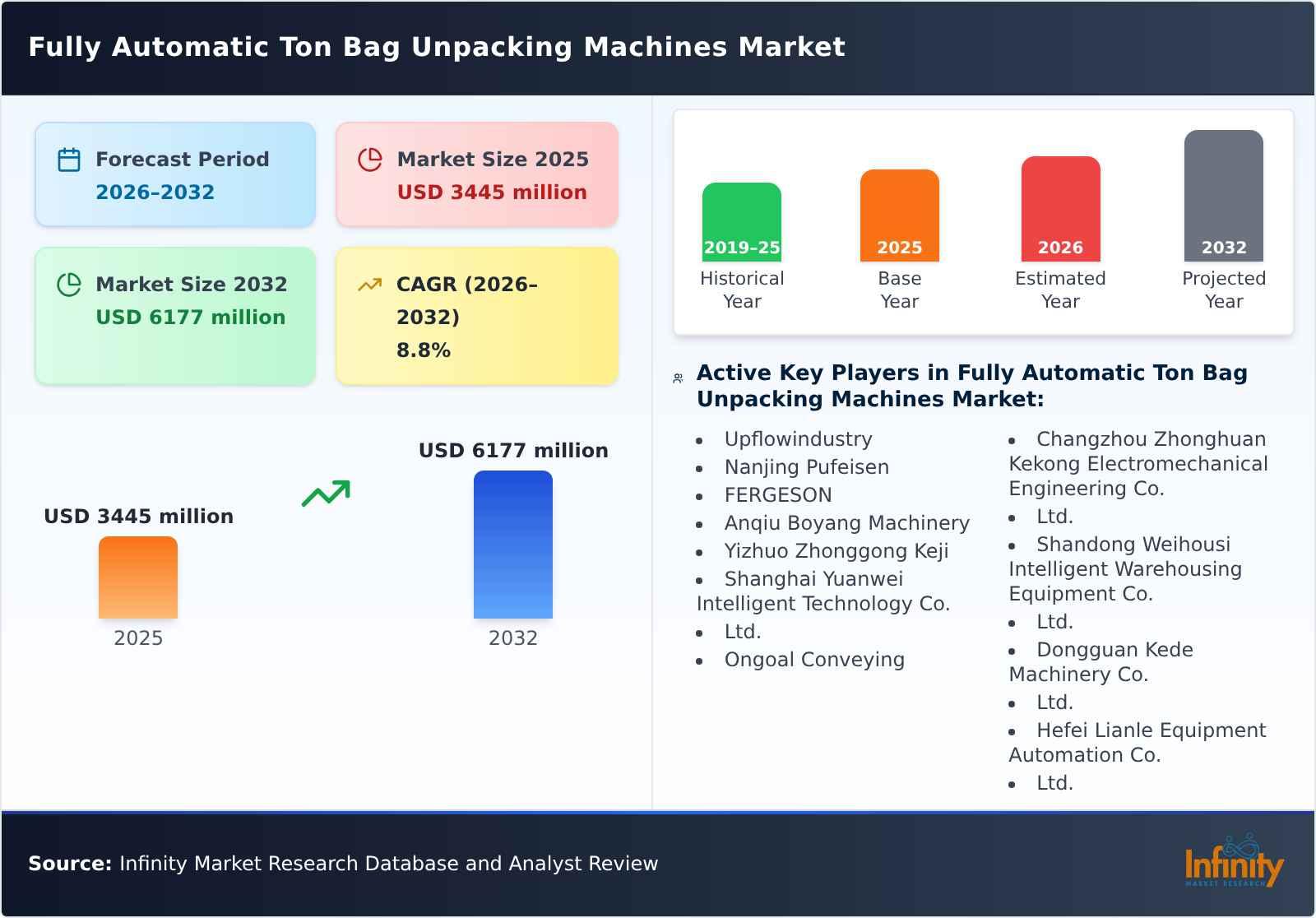Click the Infinity Market Research logo
The width and height of the screenshot is (1316, 918).
(1234, 860)
